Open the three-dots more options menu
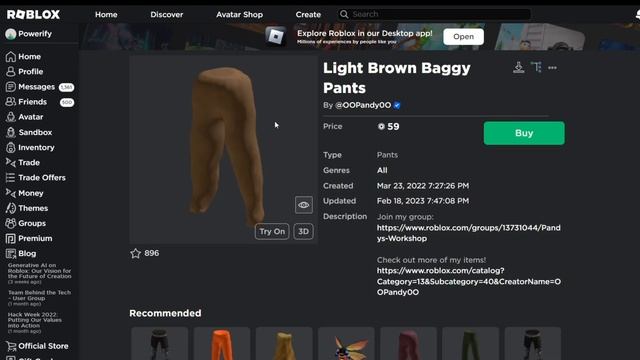The image size is (640, 360). tap(552, 68)
